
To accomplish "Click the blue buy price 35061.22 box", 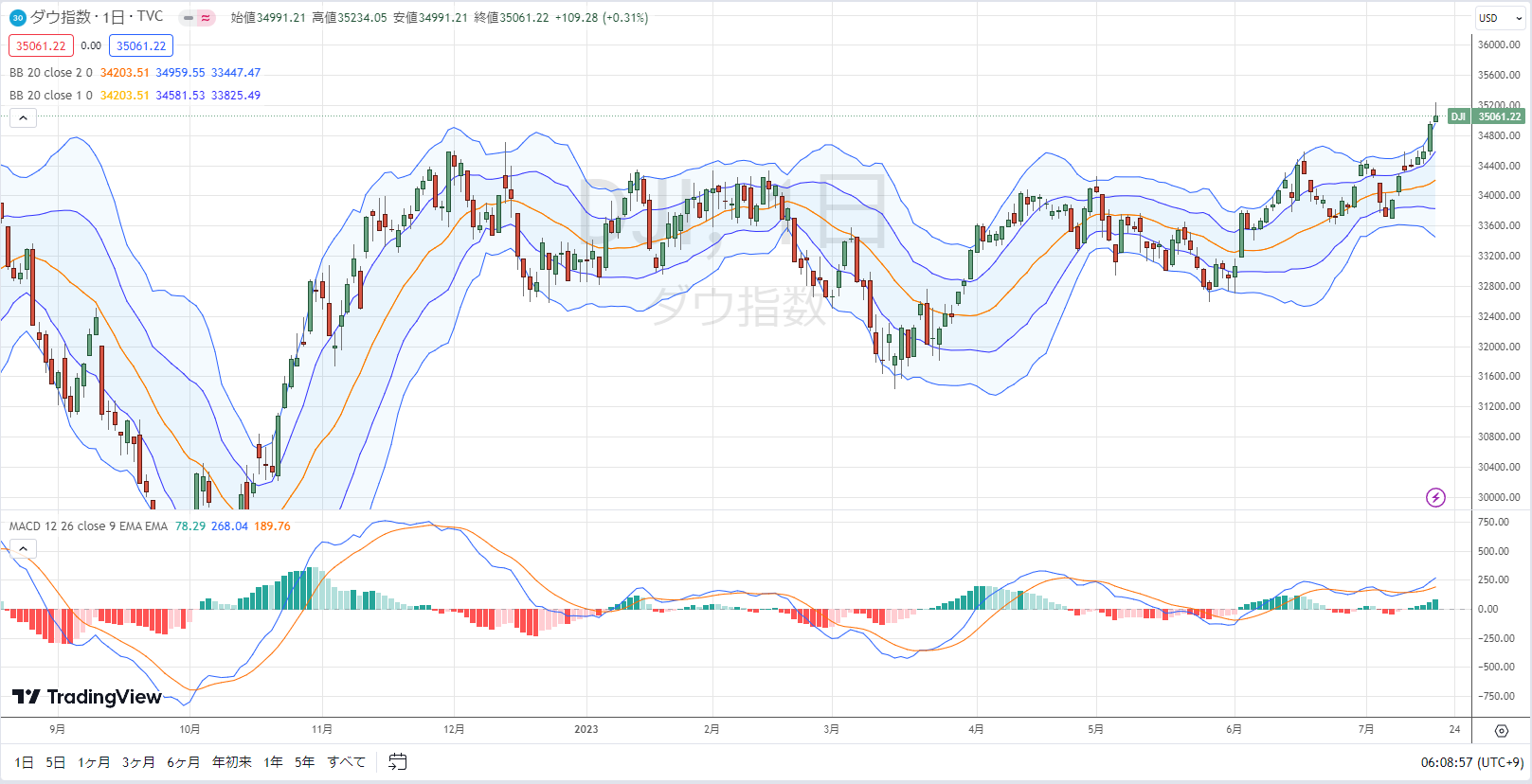I will [x=141, y=45].
